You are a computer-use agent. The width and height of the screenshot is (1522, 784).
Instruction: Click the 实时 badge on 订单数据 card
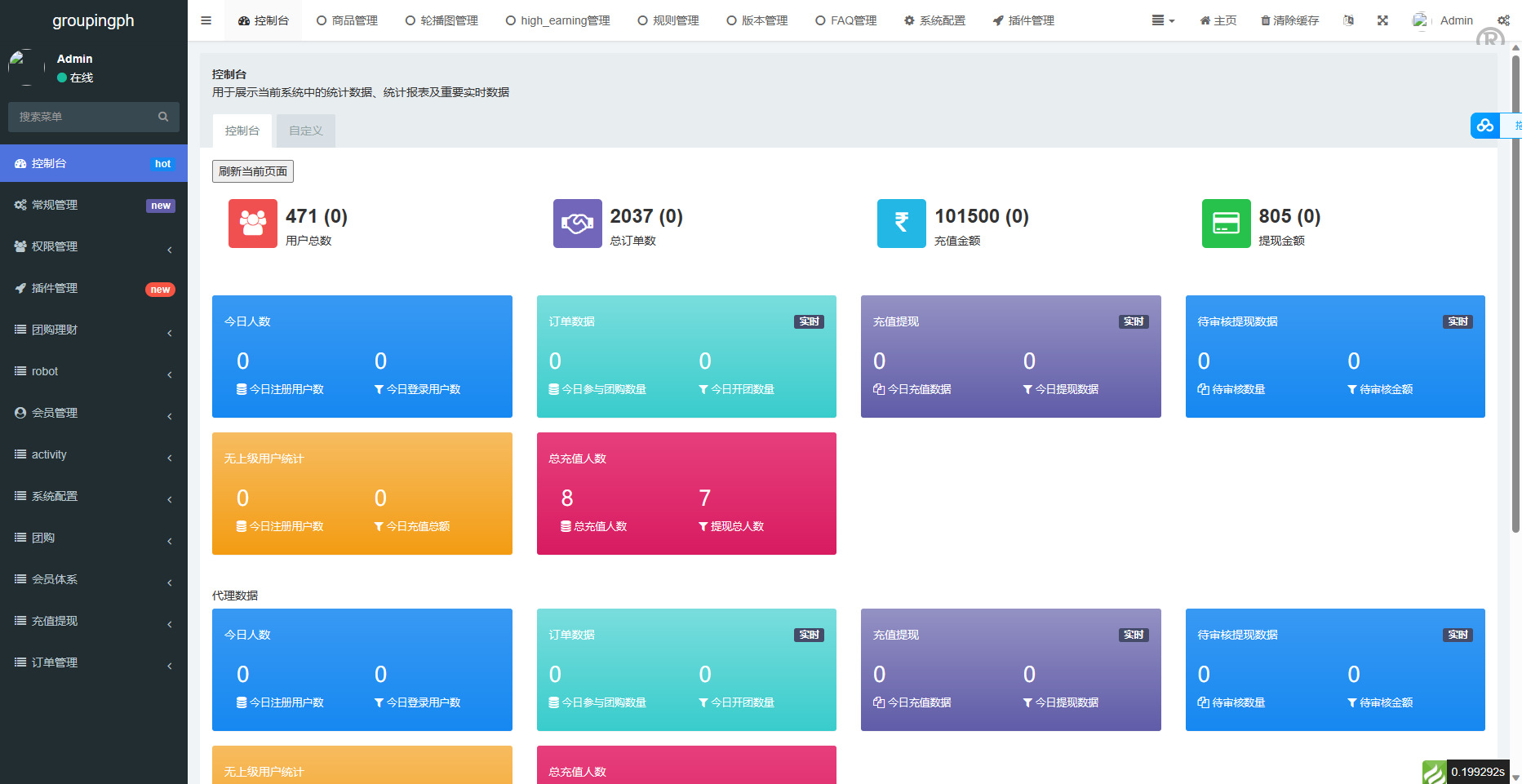tap(808, 321)
